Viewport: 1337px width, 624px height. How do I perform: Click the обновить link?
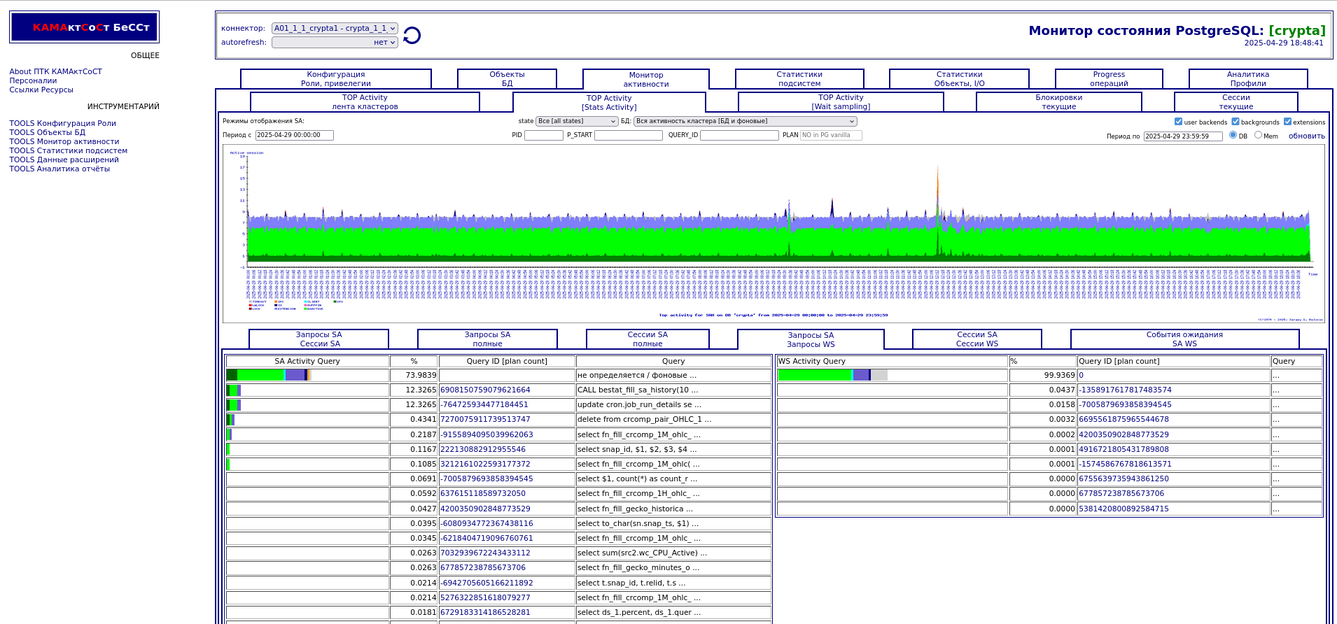point(1306,136)
